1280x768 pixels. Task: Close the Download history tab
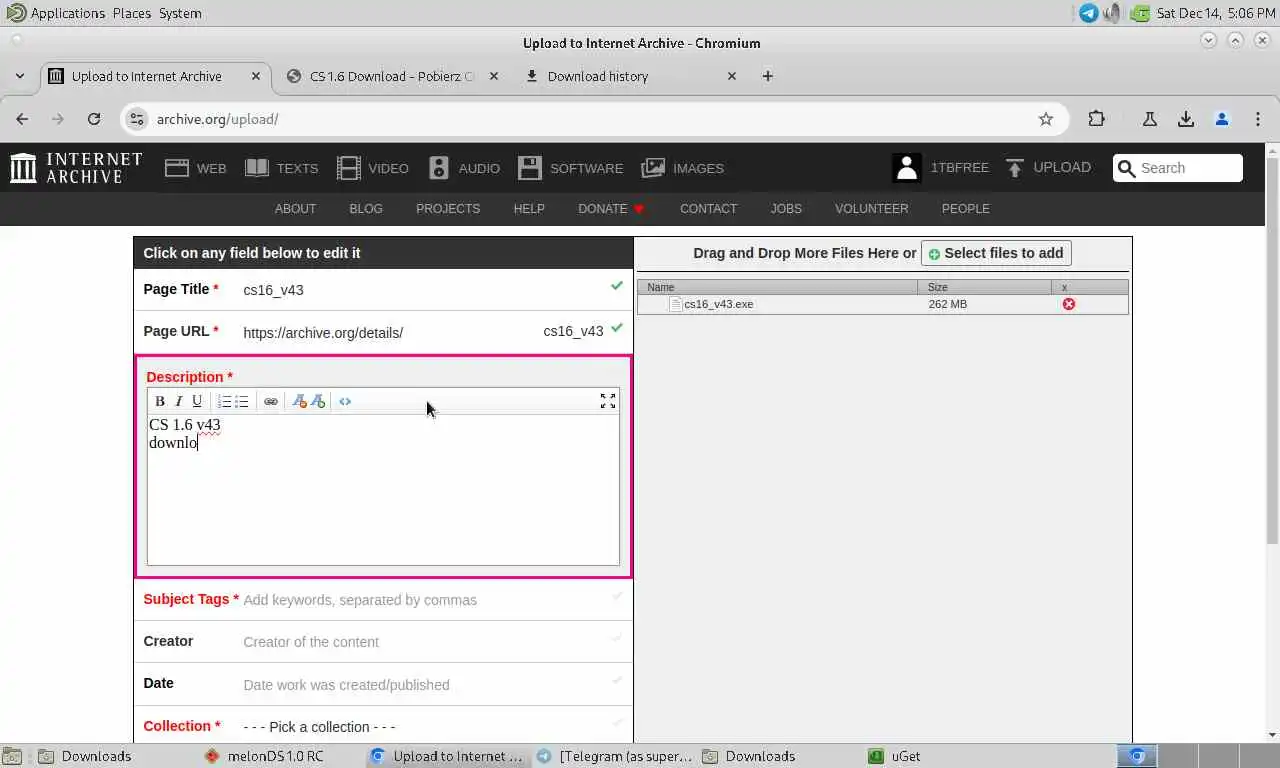[732, 76]
